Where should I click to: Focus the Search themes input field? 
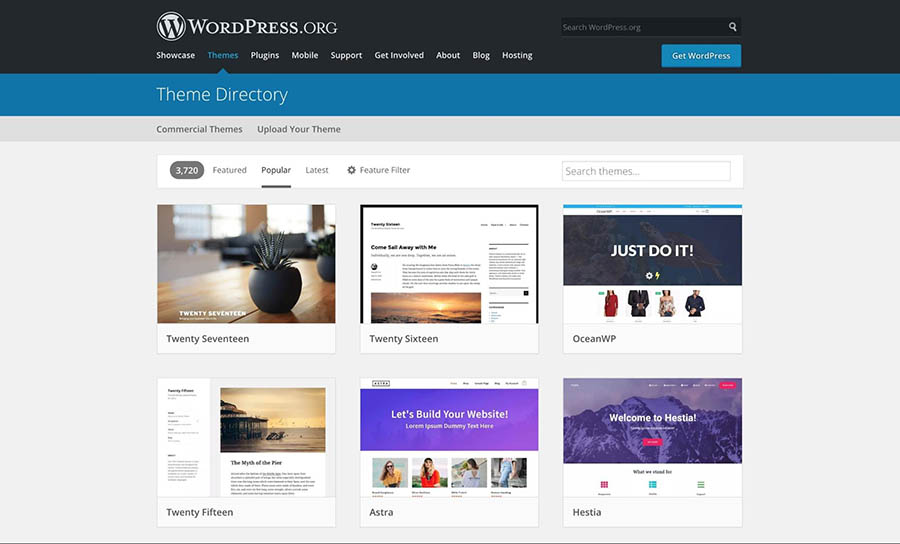[x=646, y=171]
